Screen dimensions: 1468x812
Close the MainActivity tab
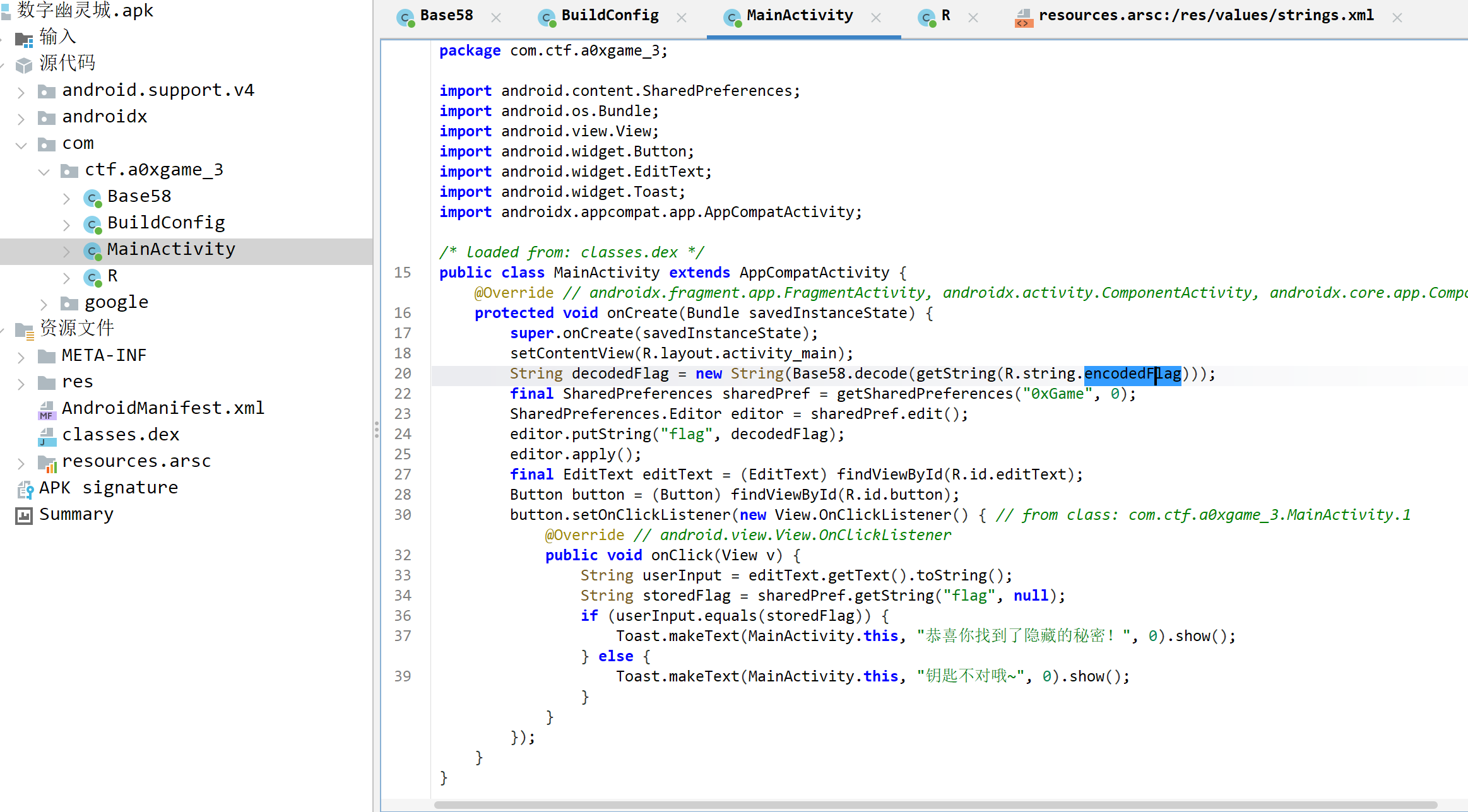876,18
